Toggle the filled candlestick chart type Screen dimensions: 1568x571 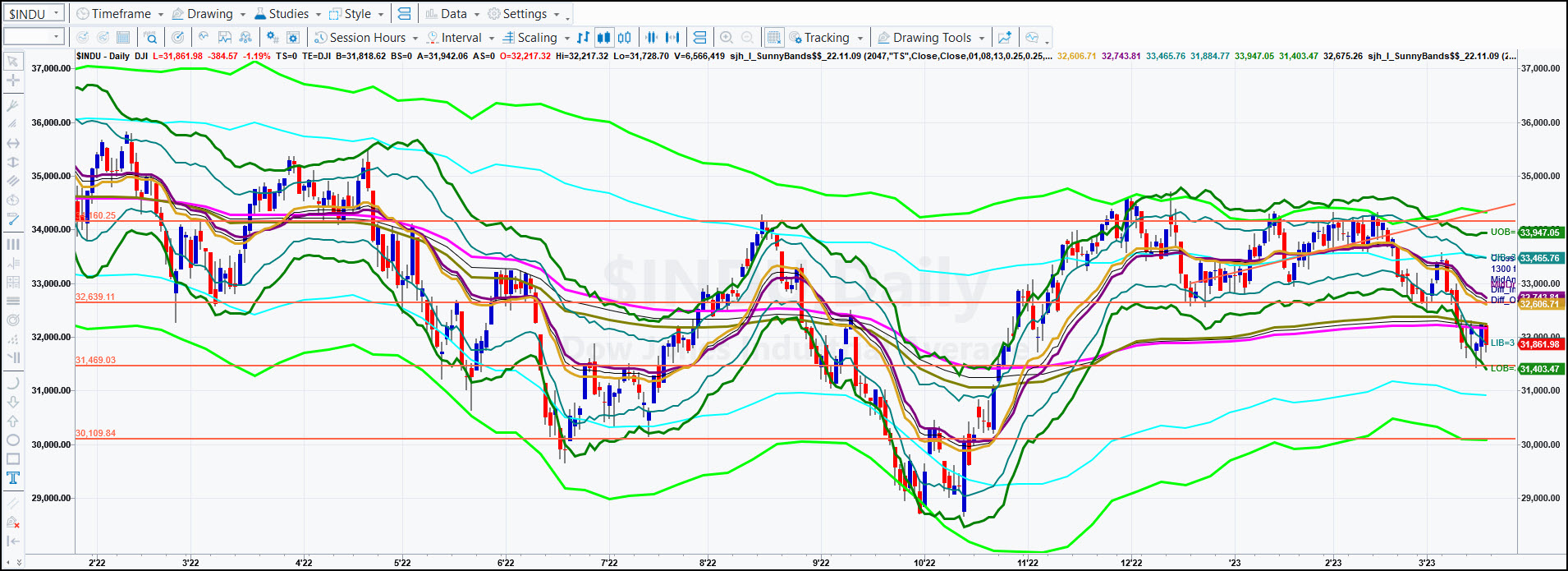coord(603,37)
